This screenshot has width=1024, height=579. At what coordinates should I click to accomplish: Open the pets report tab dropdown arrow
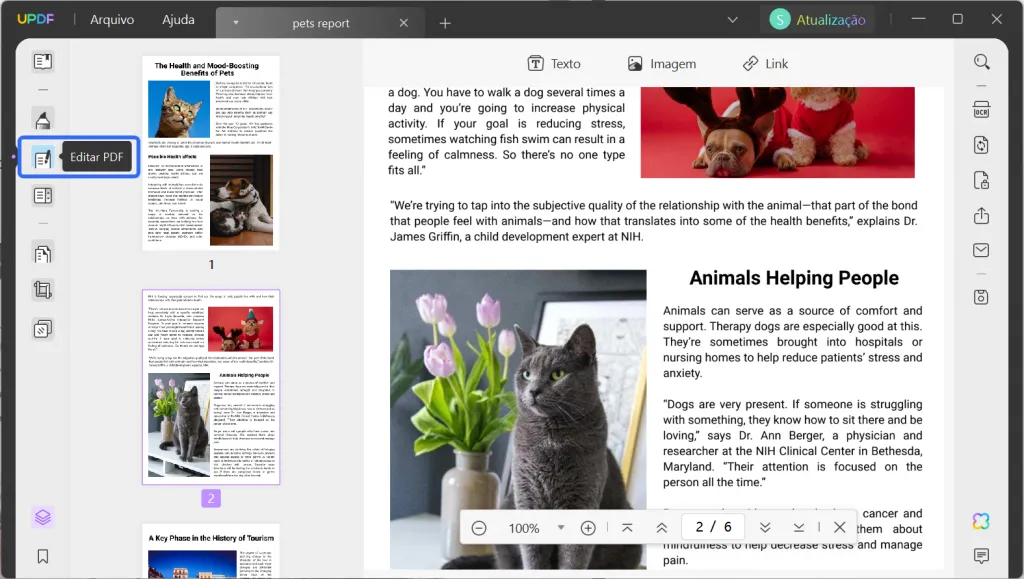[x=236, y=19]
